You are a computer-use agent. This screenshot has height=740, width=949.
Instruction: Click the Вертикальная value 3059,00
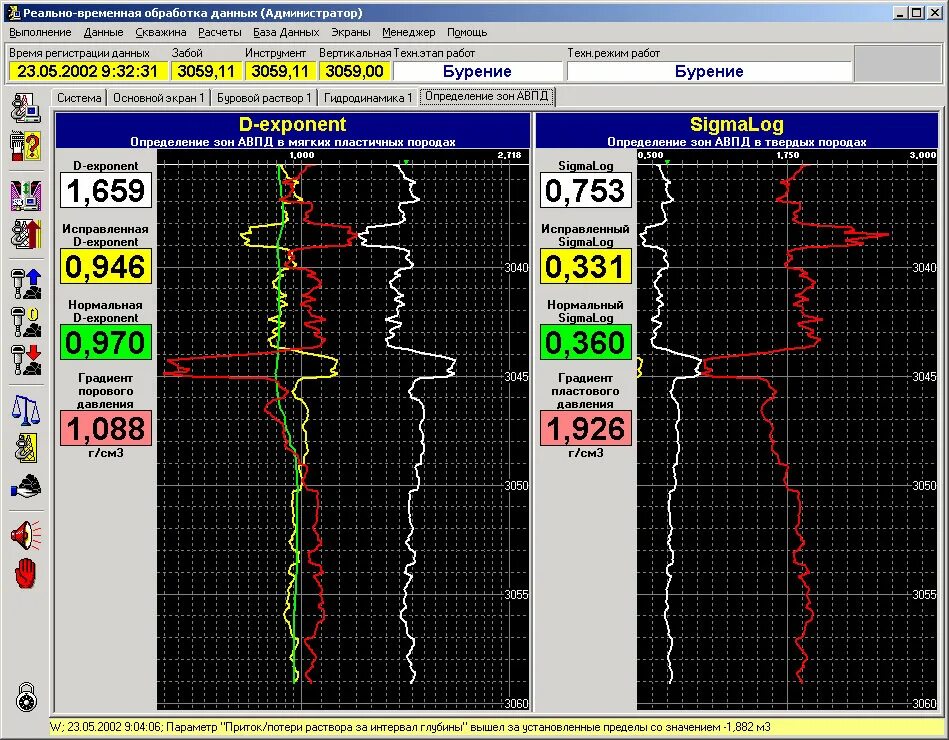[x=354, y=71]
